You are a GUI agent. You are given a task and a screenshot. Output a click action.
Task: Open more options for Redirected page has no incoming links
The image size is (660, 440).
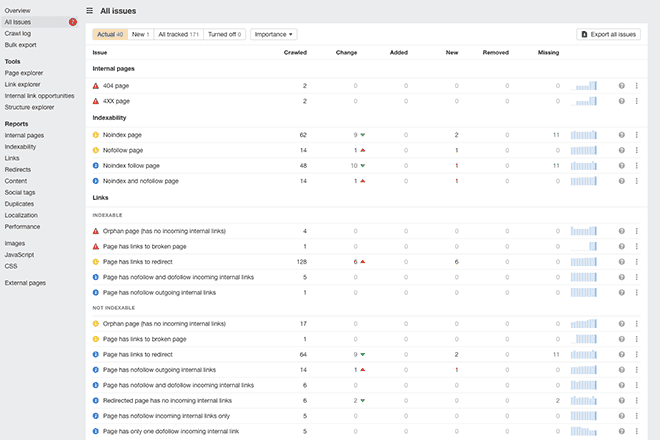pyautogui.click(x=636, y=400)
